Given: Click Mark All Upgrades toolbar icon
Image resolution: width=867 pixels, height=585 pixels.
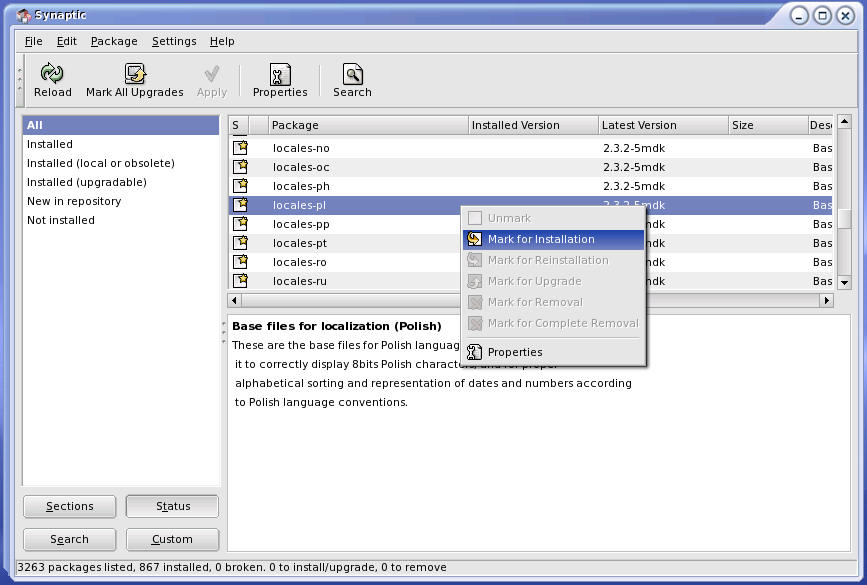Looking at the screenshot, I should (134, 73).
